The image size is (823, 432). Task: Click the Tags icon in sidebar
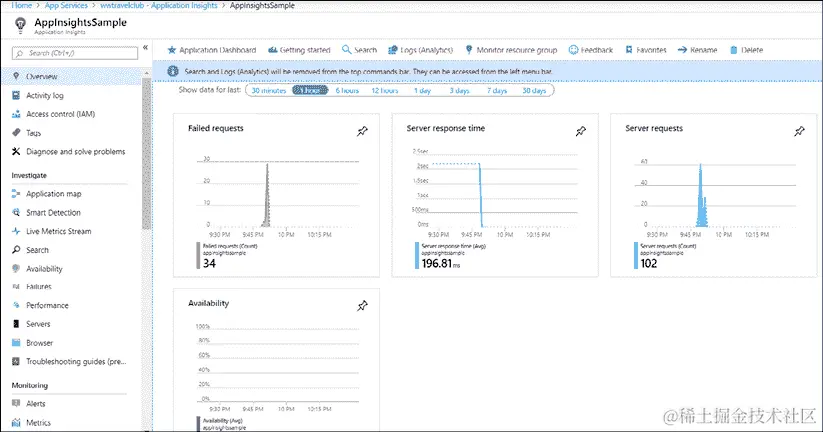coord(16,133)
